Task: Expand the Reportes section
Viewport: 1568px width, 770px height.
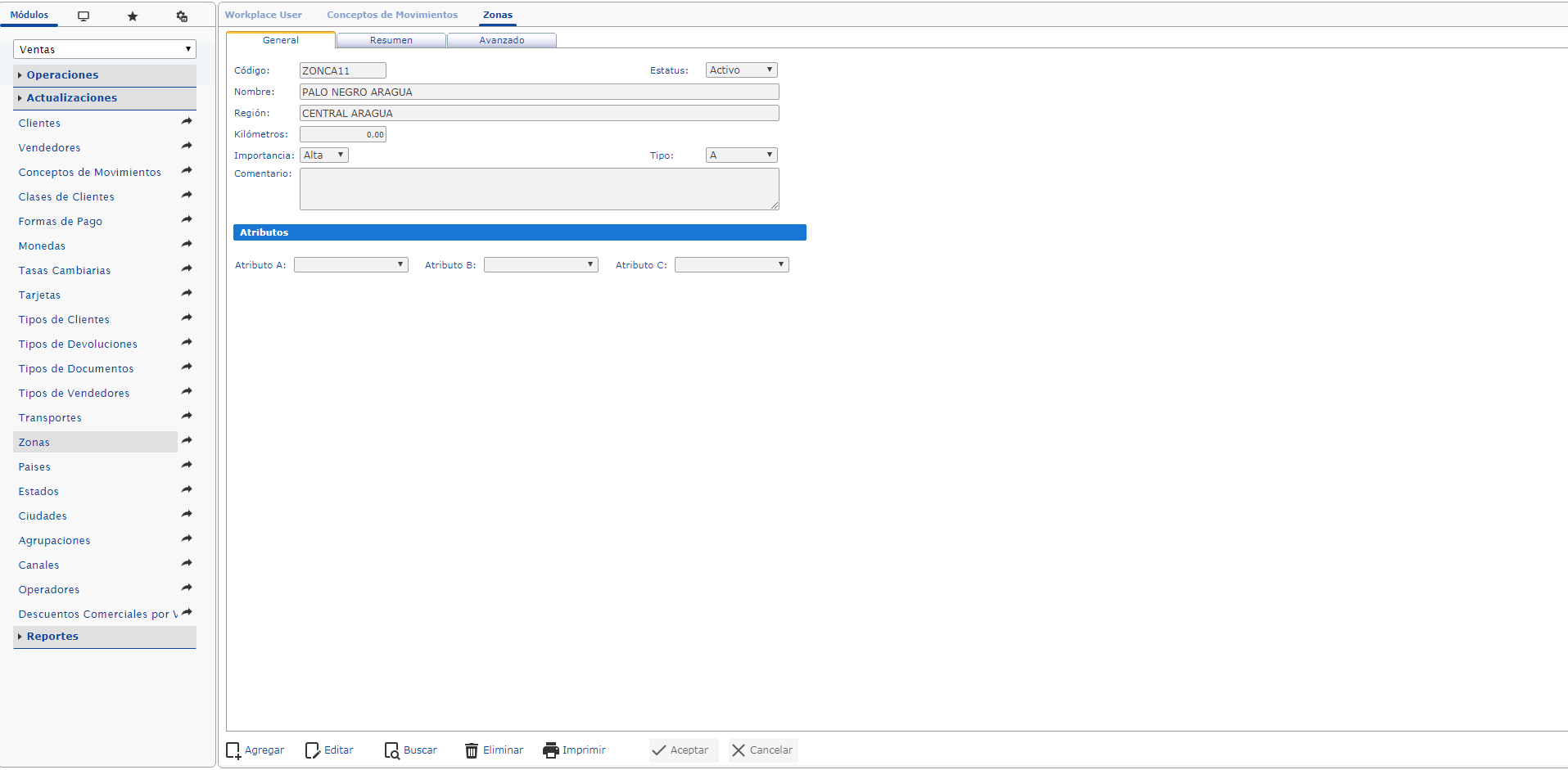Action: [105, 637]
